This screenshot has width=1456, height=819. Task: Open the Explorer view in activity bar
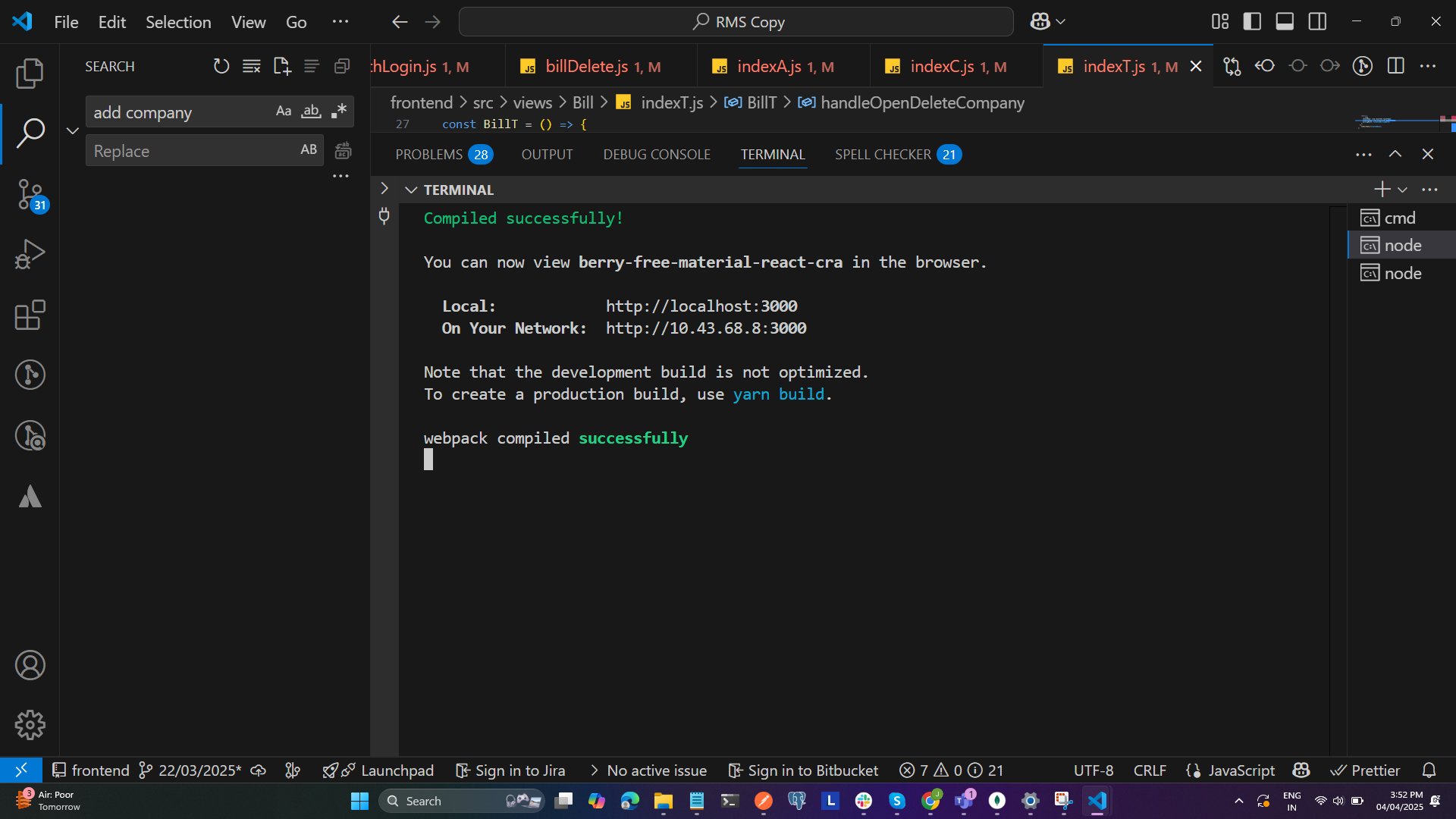(x=30, y=74)
